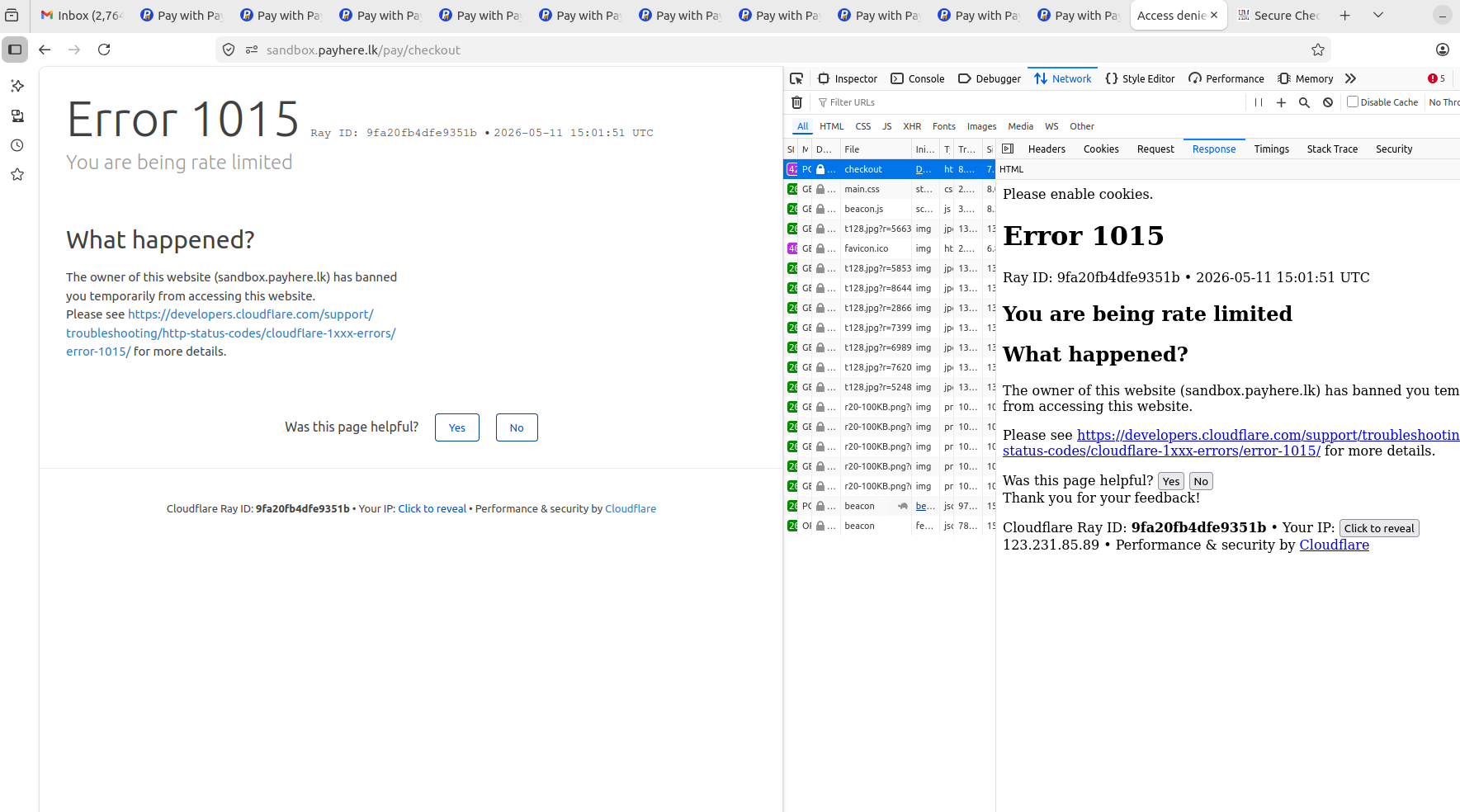
Task: Select the All request filter
Action: pos(802,126)
